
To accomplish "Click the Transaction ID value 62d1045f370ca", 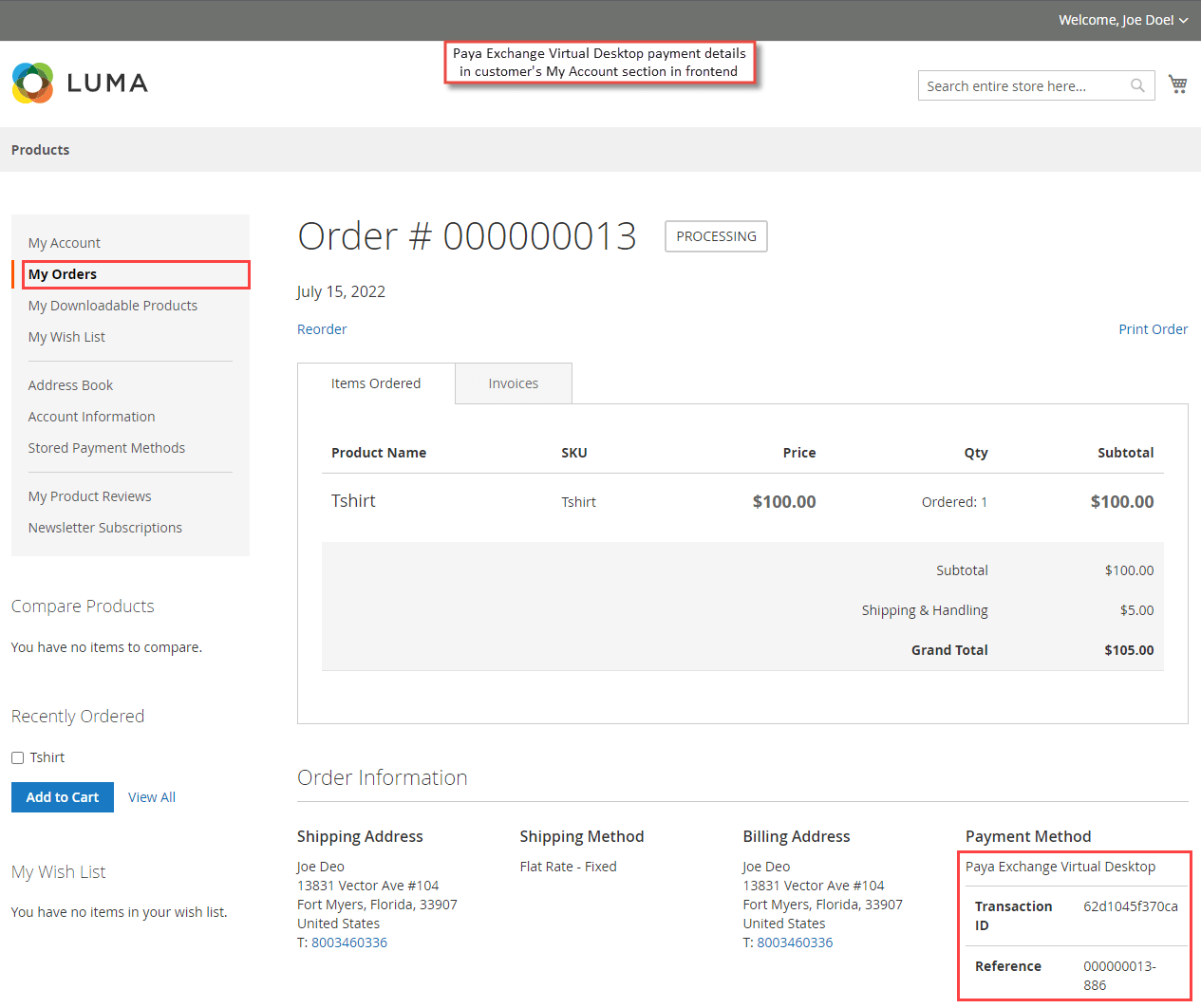I will pyautogui.click(x=1131, y=906).
